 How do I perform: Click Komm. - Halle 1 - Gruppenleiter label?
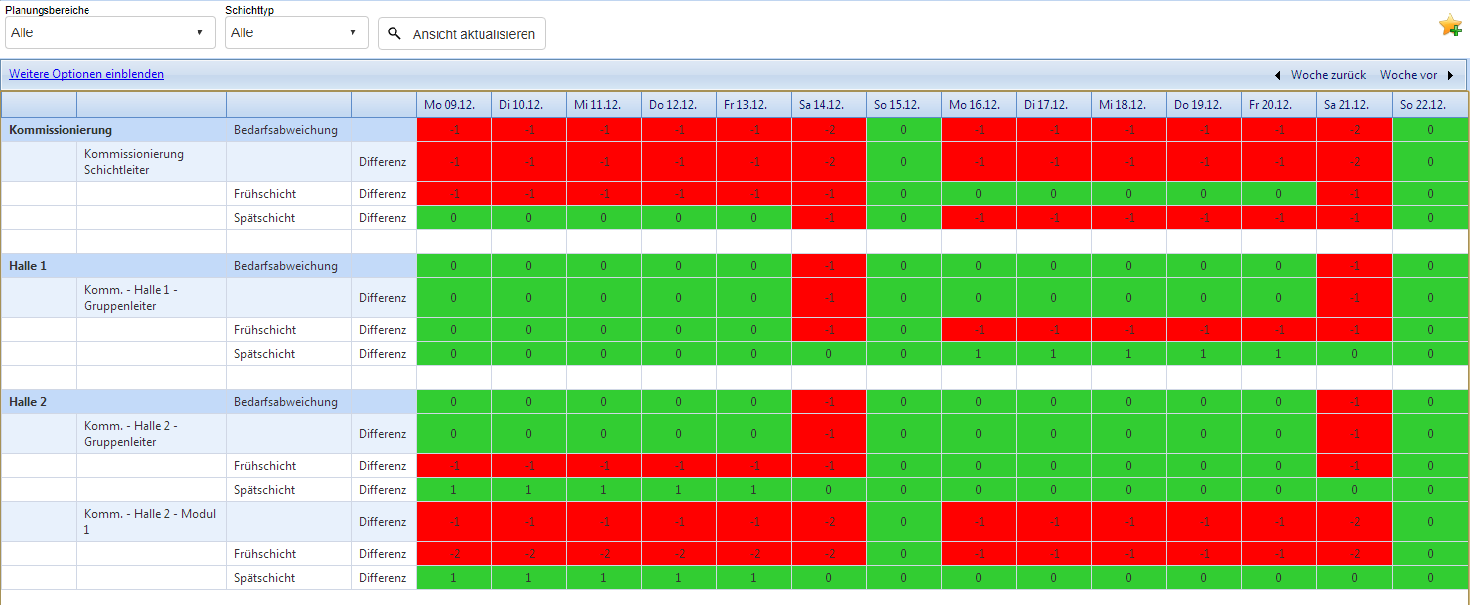point(130,298)
